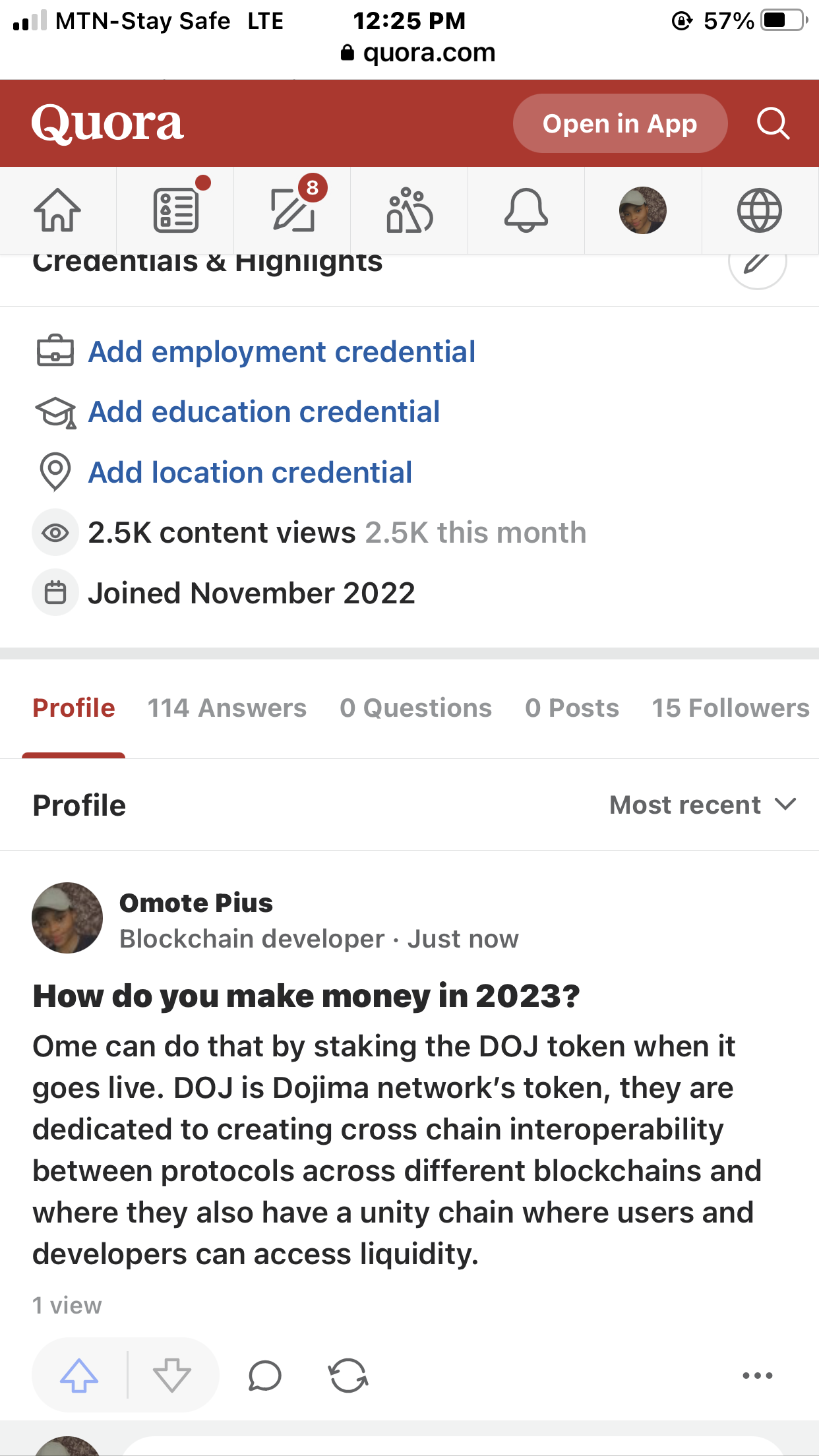Viewport: 819px width, 1456px height.
Task: Share the answer using the reshare icon
Action: click(x=348, y=1376)
